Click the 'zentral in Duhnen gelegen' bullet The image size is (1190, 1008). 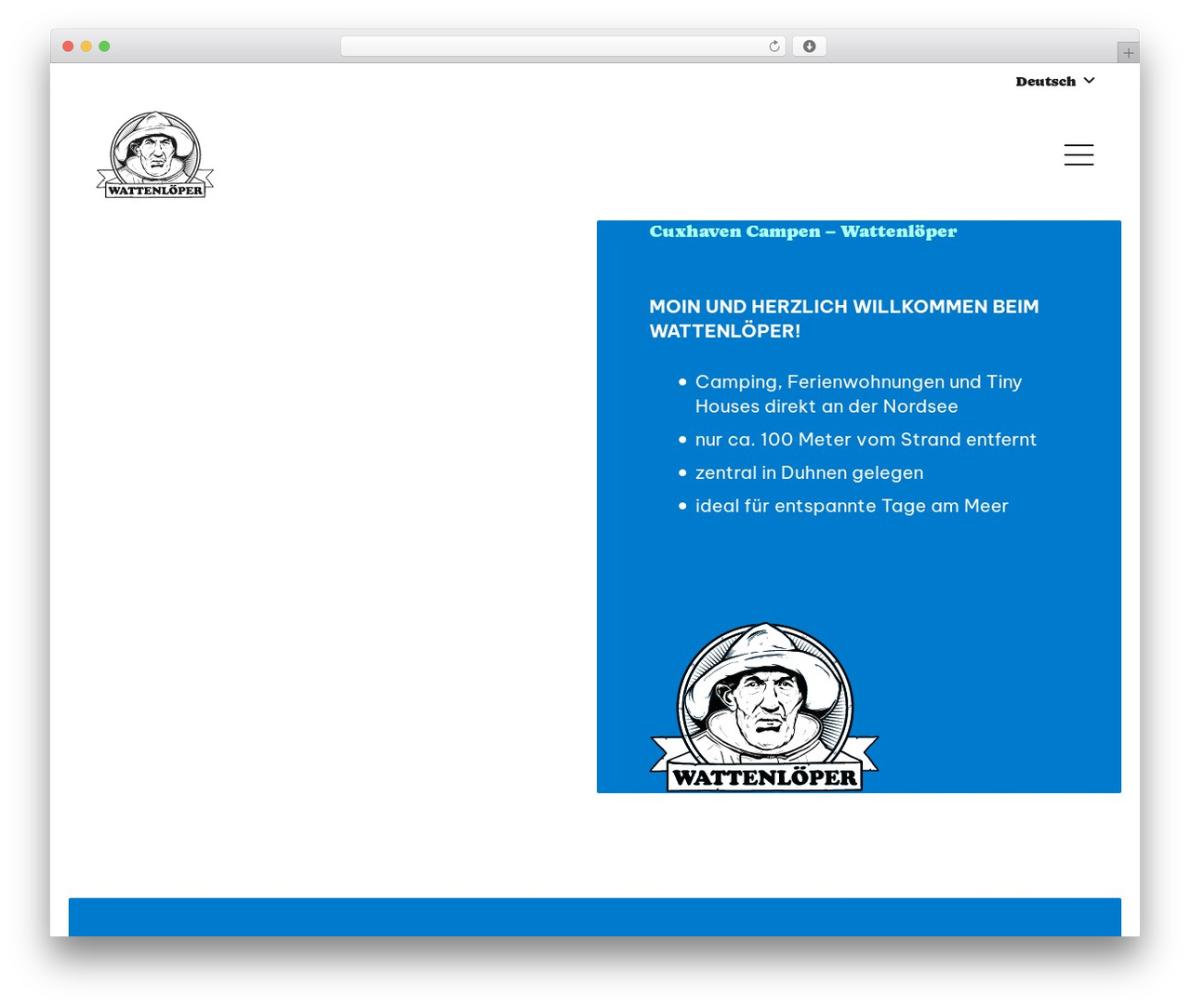click(809, 472)
